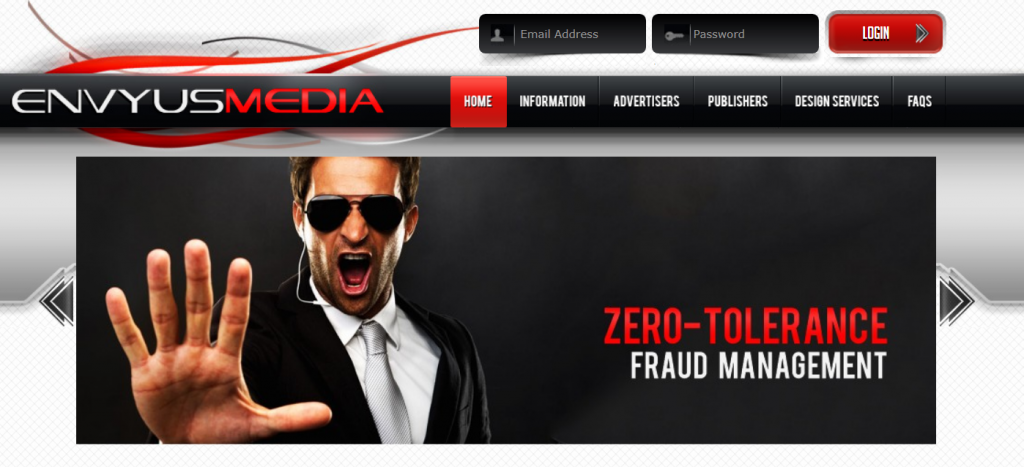The height and width of the screenshot is (467, 1024).
Task: Open the Publishers menu item
Action: tap(738, 102)
